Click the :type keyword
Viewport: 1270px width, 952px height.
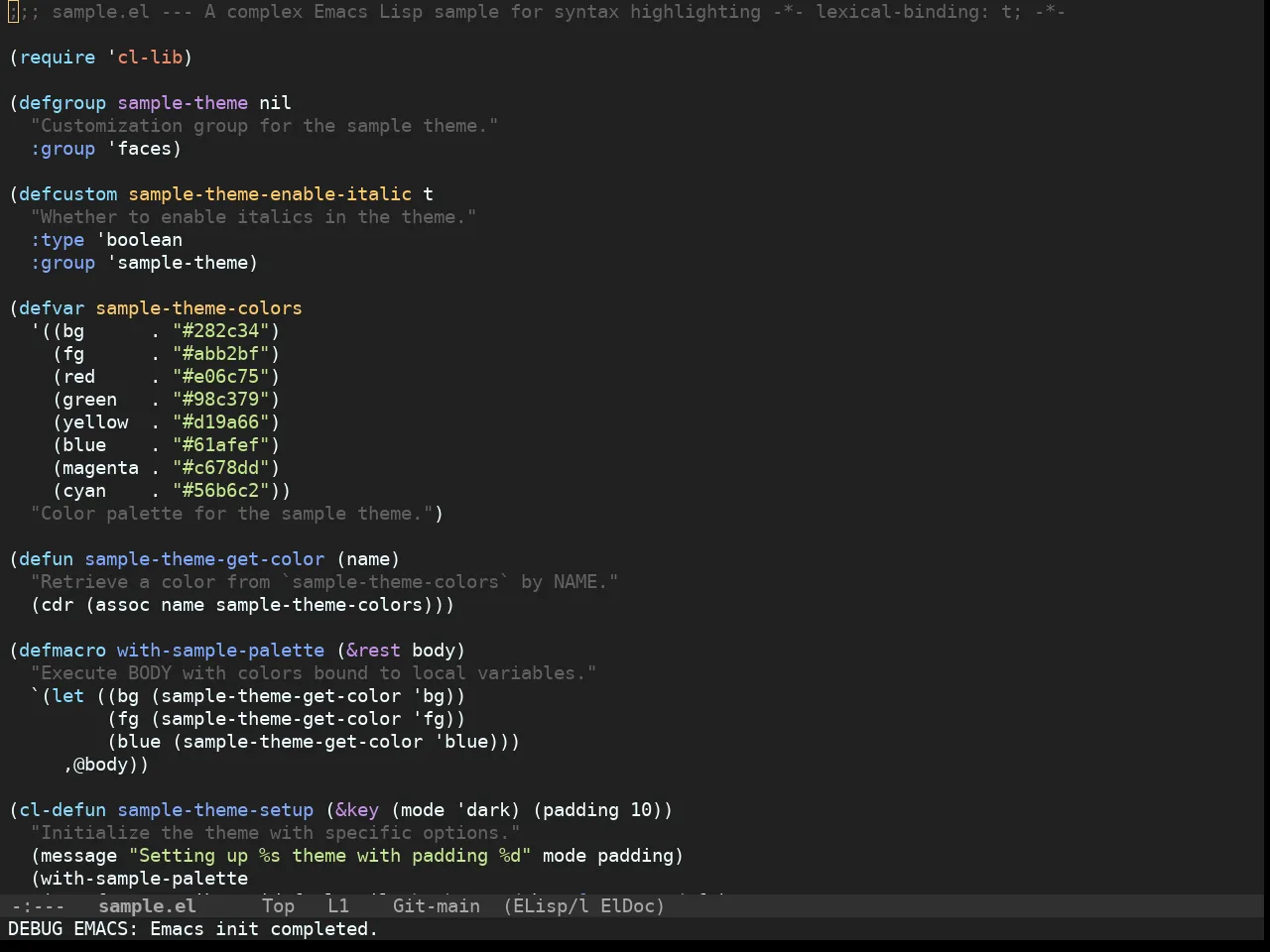[x=58, y=240]
